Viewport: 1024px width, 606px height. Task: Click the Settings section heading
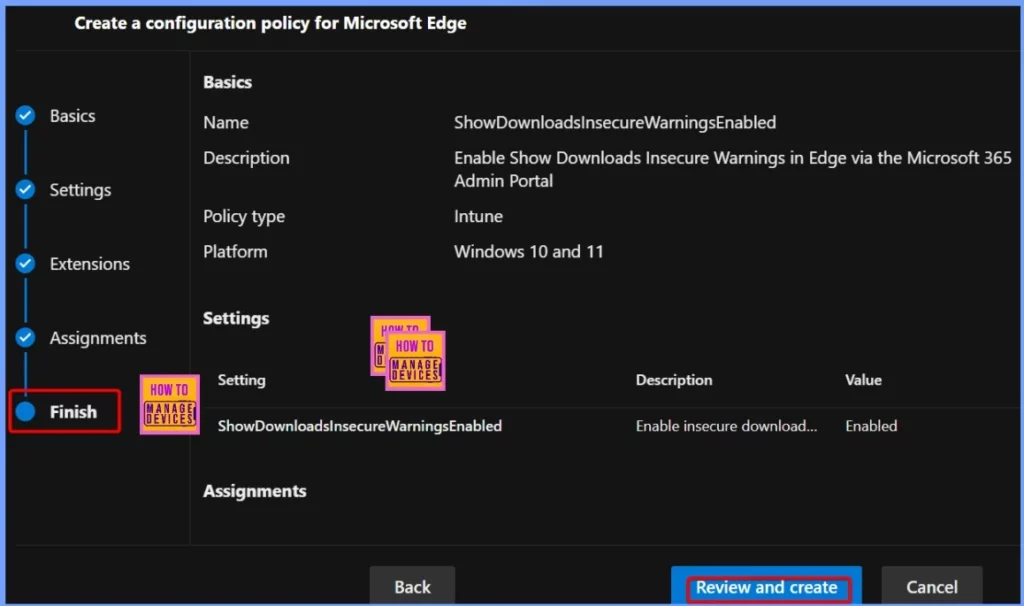coord(236,319)
